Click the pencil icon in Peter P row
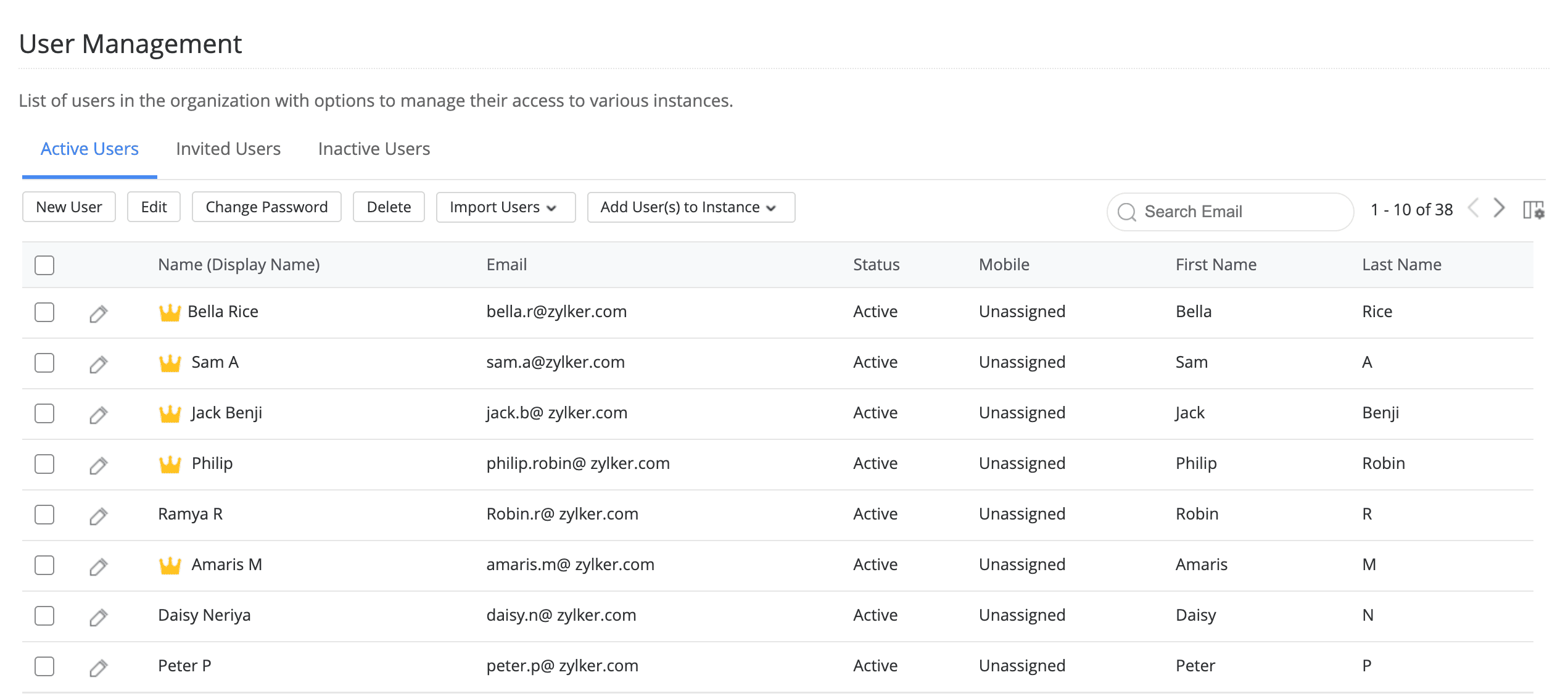1568x696 pixels. 98,668
